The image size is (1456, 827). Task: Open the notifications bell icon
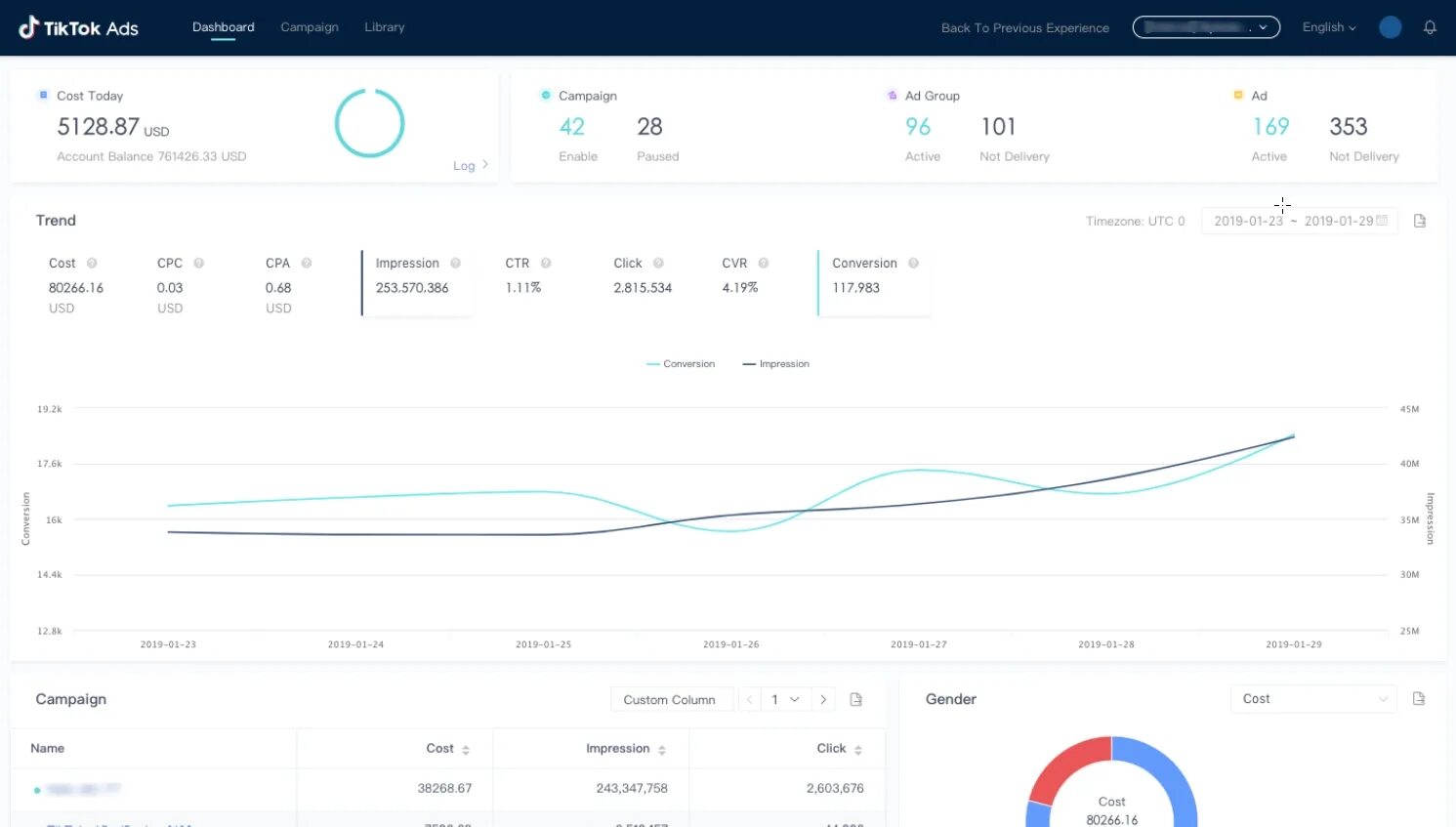(x=1430, y=27)
